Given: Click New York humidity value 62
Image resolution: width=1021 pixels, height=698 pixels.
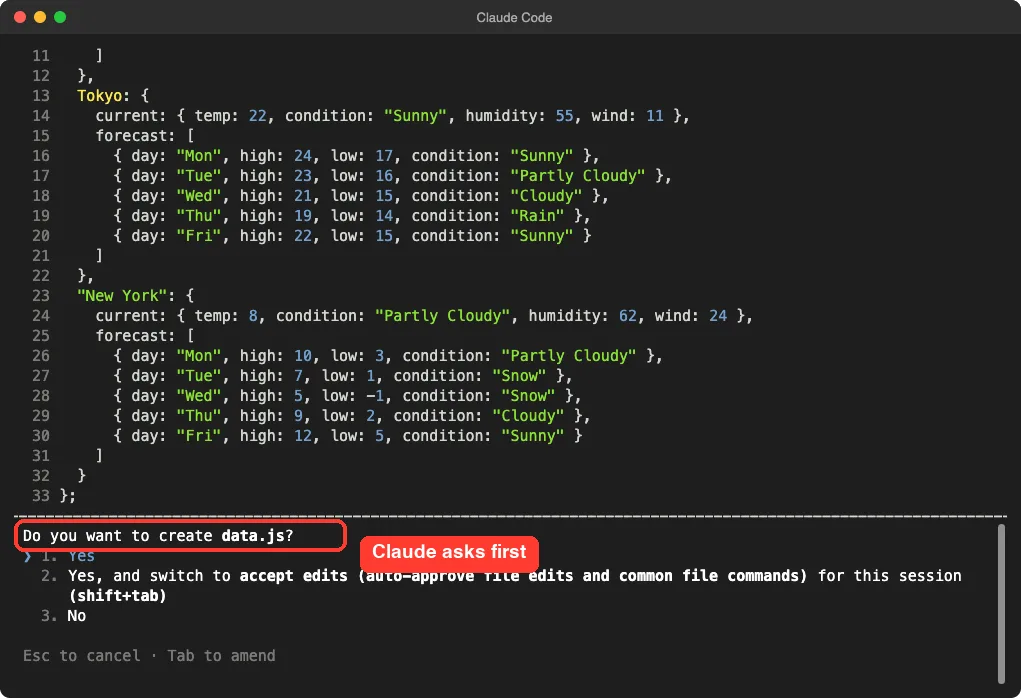Looking at the screenshot, I should click(628, 316).
